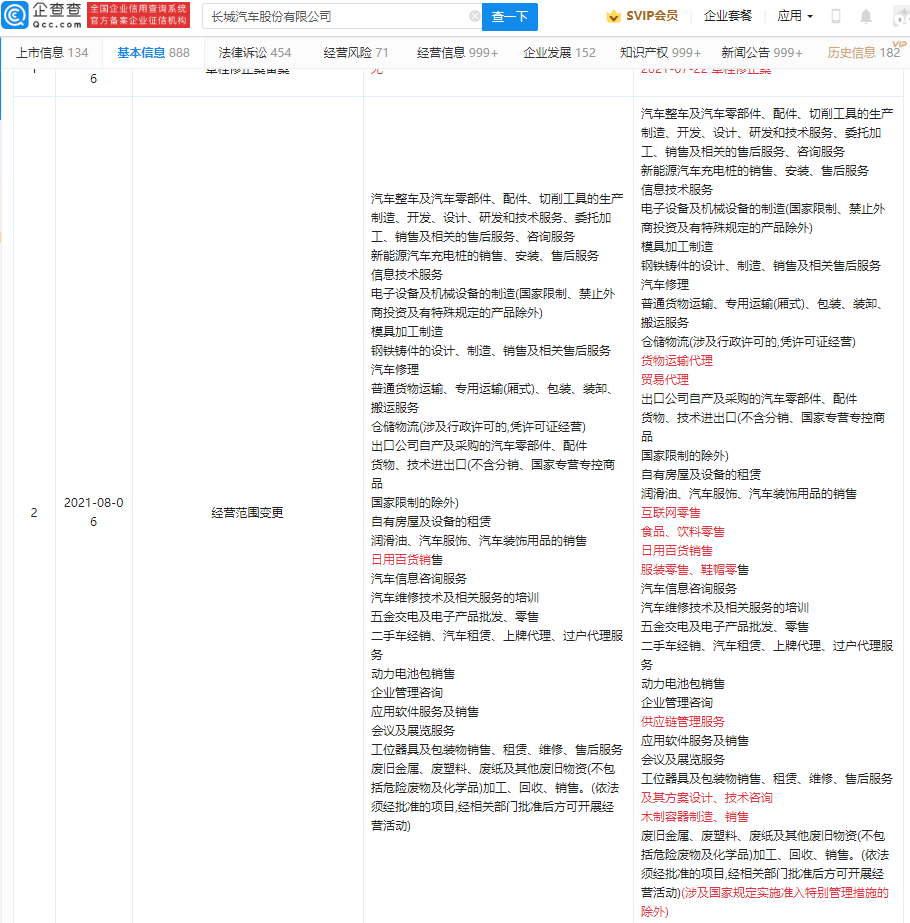Click the red 及其方案设计、技术咨询 text
This screenshot has height=923, width=910.
706,798
